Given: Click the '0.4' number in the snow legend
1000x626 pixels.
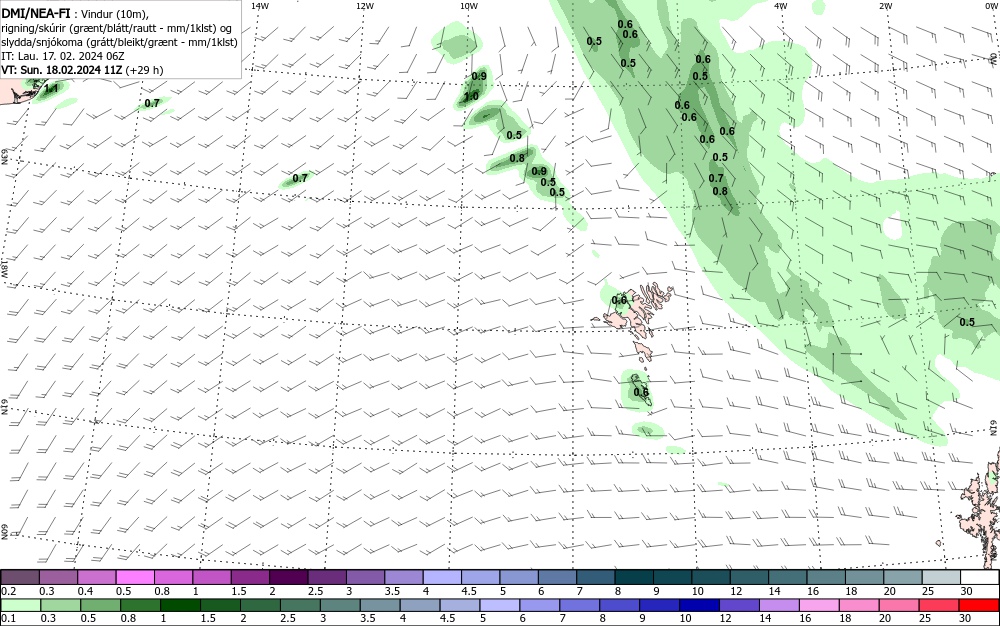Looking at the screenshot, I should tap(85, 591).
